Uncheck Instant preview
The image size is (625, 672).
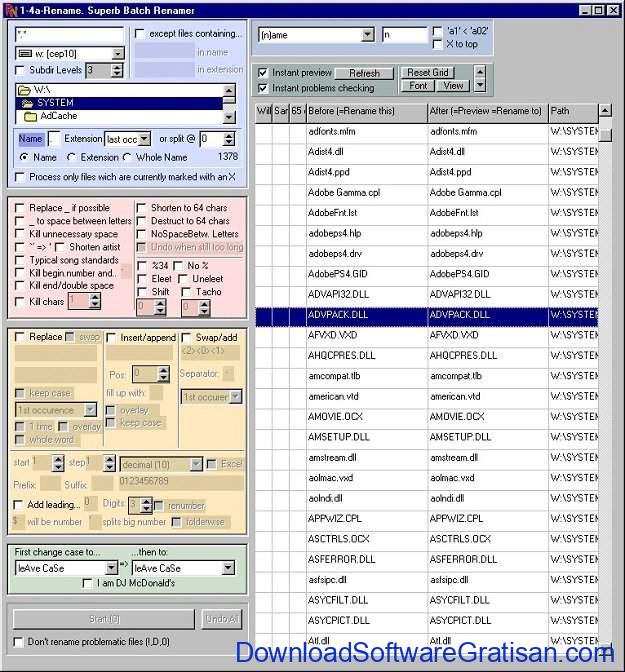click(263, 73)
